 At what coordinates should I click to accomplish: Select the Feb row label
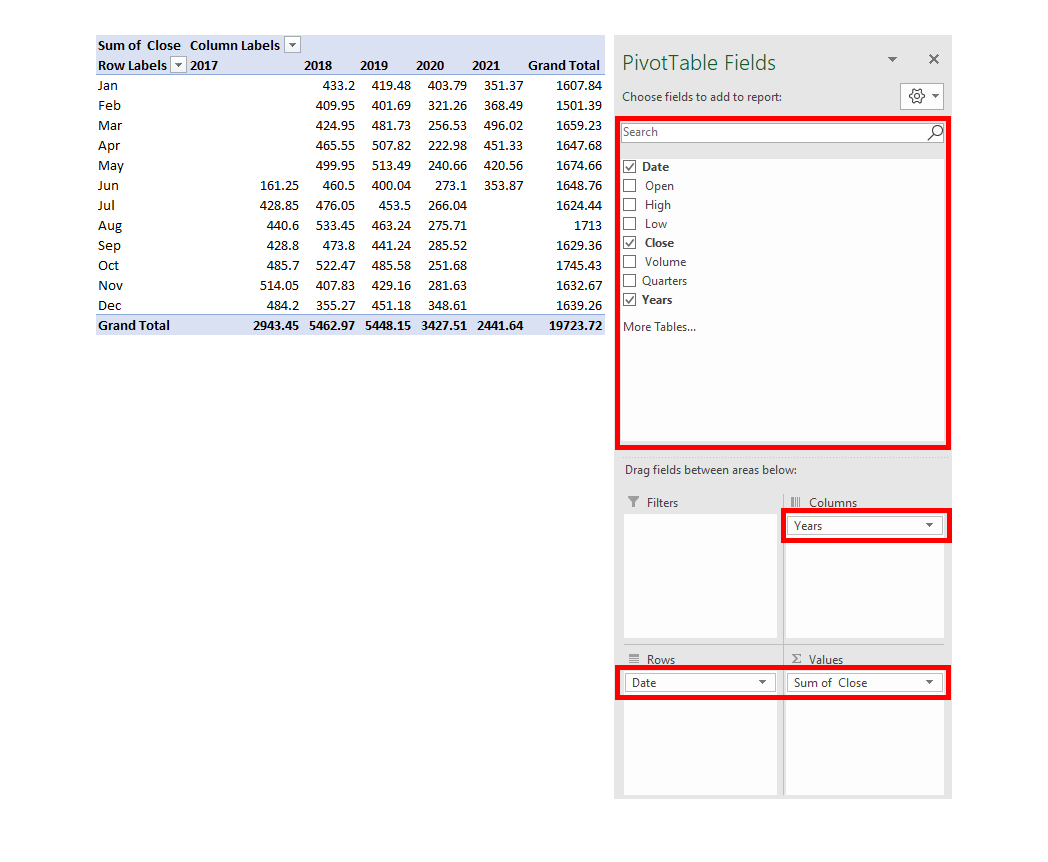(109, 106)
